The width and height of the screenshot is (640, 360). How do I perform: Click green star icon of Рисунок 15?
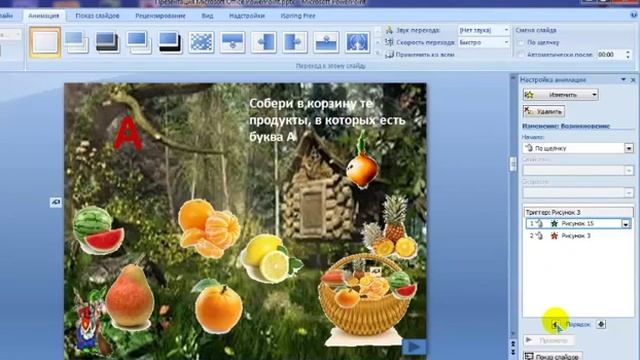[554, 224]
